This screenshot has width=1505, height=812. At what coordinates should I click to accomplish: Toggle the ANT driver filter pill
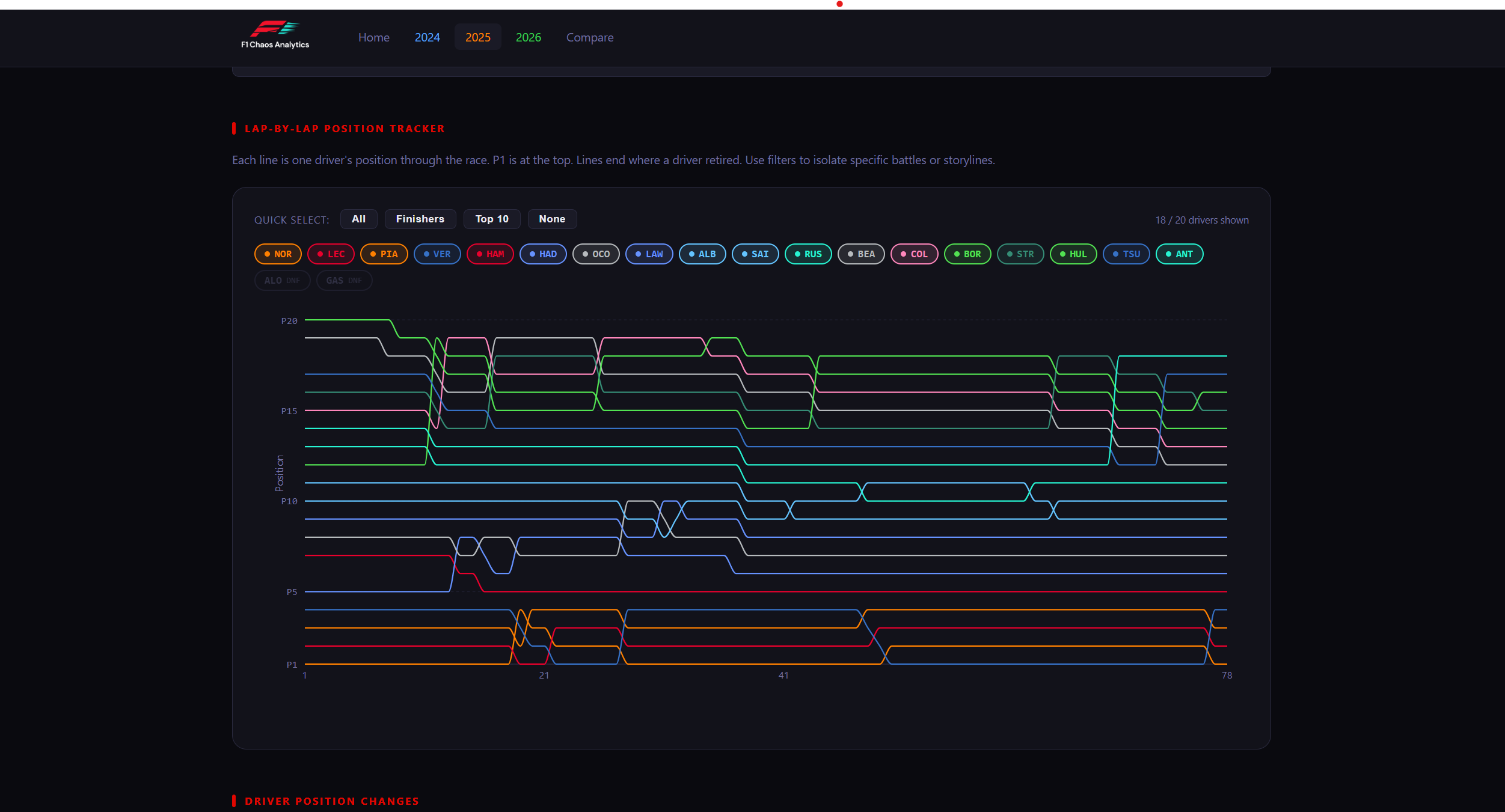(1179, 254)
